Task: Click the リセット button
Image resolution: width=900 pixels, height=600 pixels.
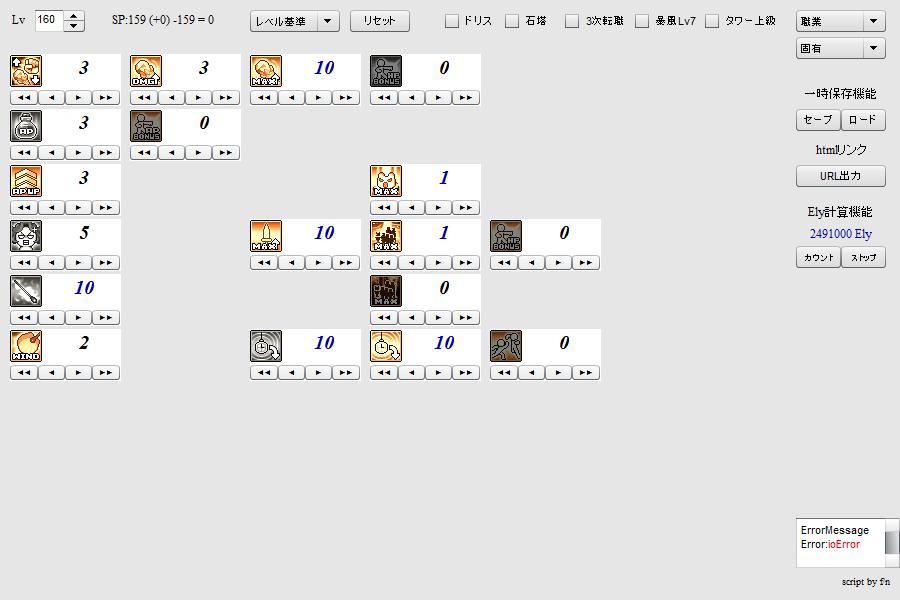Action: pos(379,21)
